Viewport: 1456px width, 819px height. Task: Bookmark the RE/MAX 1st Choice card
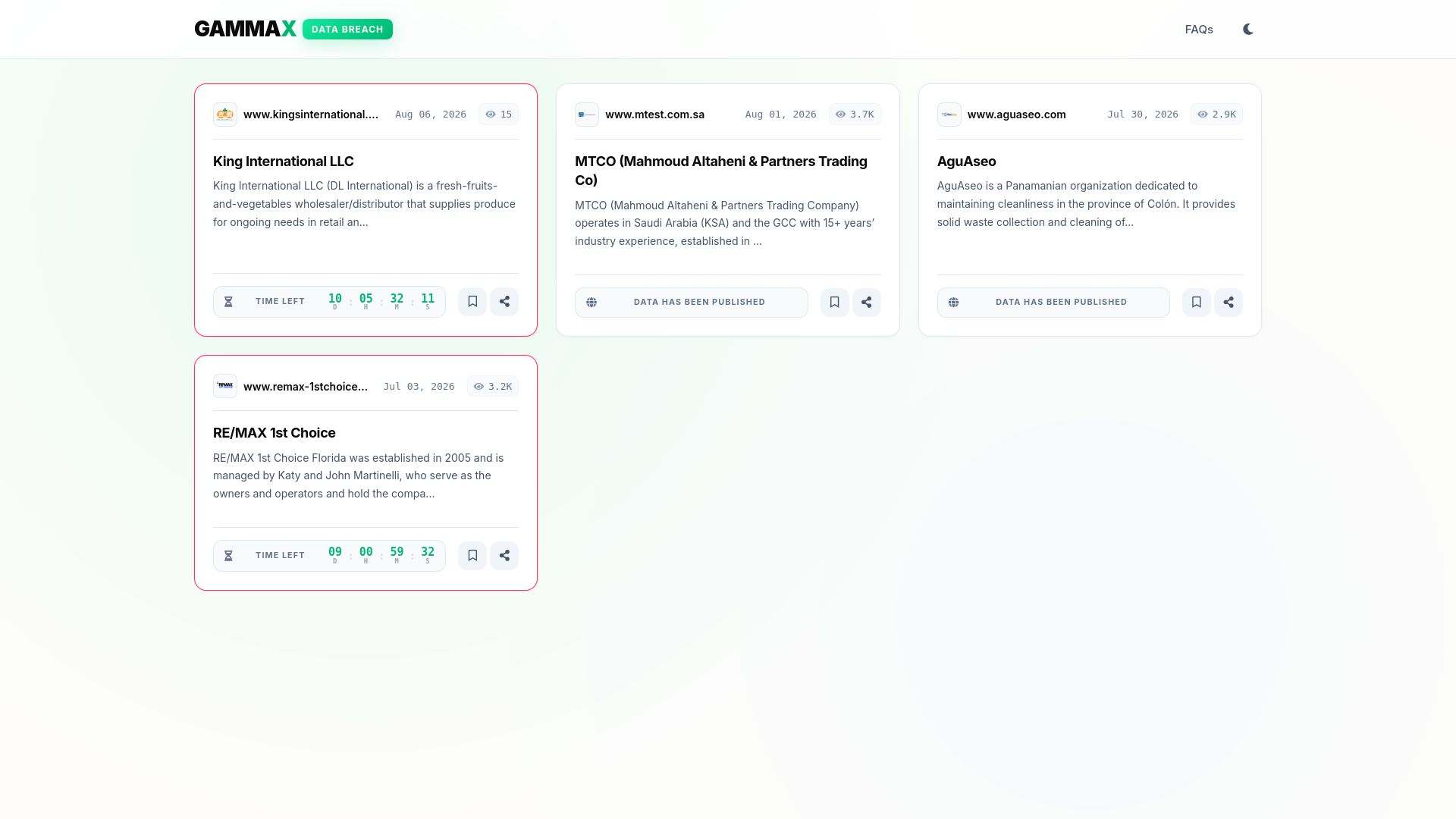coord(472,556)
